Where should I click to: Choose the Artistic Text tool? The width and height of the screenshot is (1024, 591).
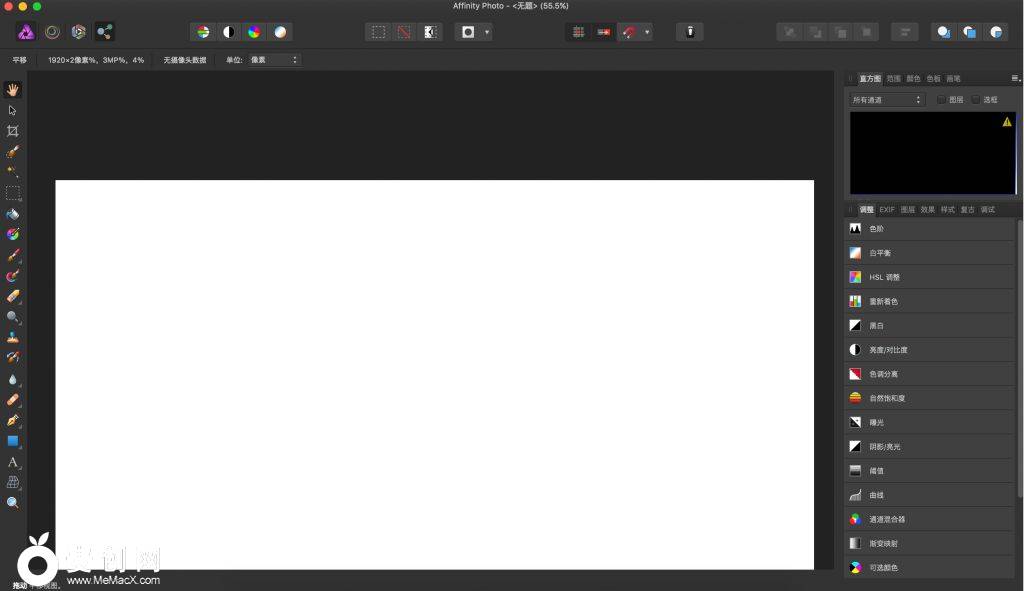[x=13, y=462]
